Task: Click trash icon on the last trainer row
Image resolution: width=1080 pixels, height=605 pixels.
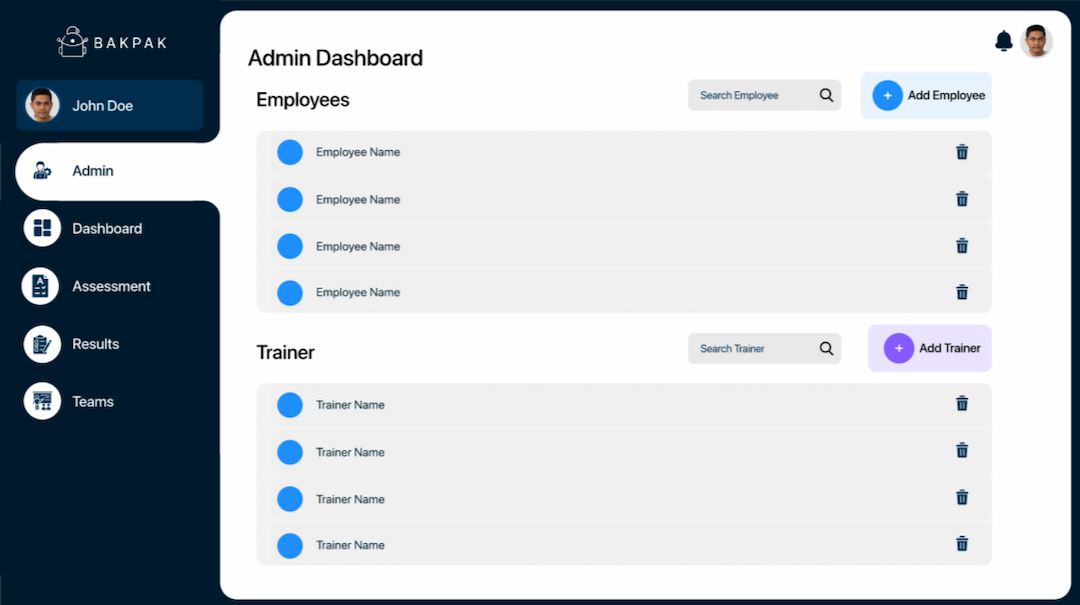Action: (962, 544)
